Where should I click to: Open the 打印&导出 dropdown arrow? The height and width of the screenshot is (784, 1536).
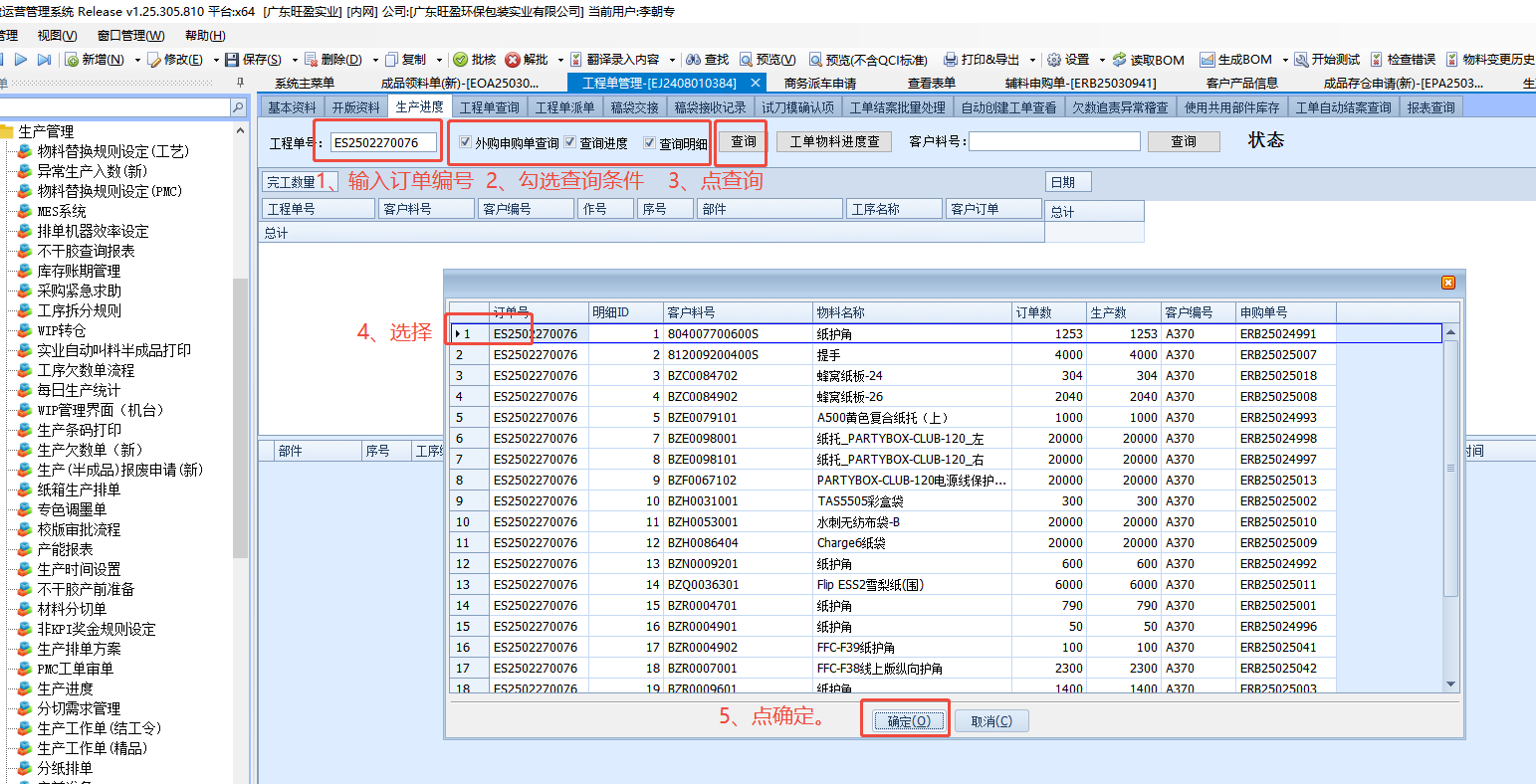point(1032,61)
